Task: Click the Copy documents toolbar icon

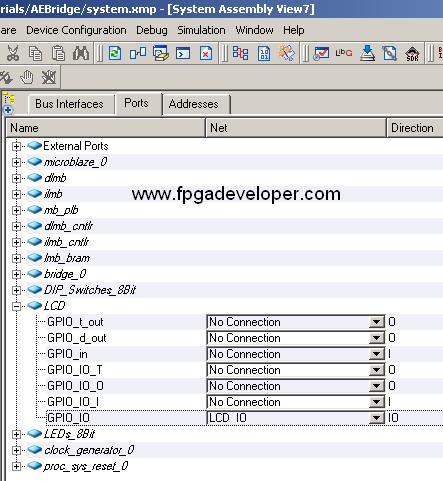Action: (35, 53)
